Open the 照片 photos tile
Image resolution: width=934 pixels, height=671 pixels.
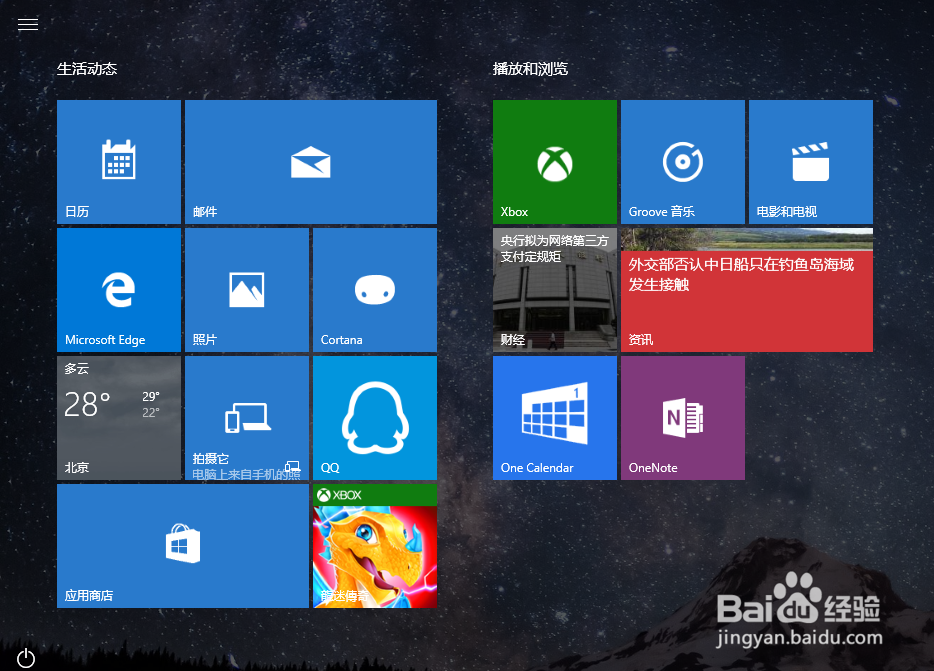247,290
